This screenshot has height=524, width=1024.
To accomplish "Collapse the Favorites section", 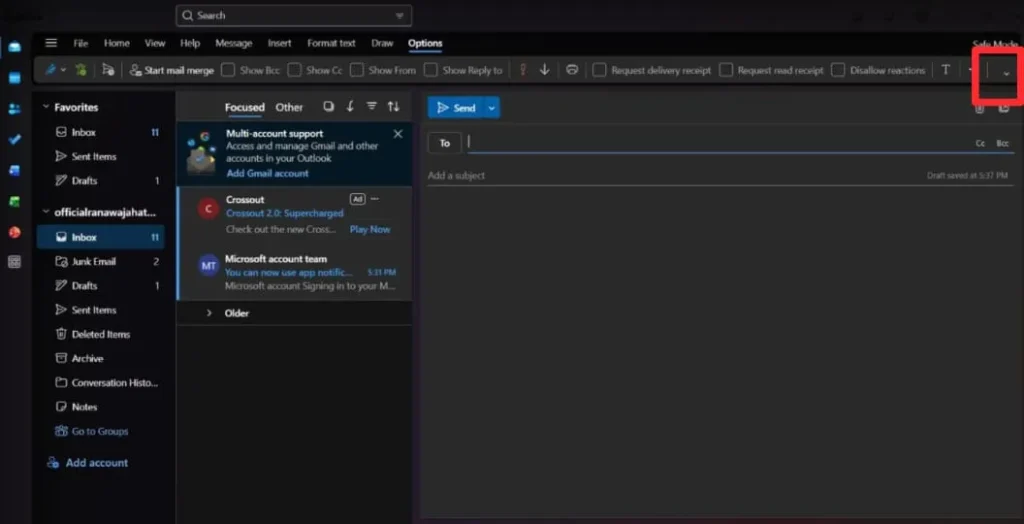I will pos(46,107).
